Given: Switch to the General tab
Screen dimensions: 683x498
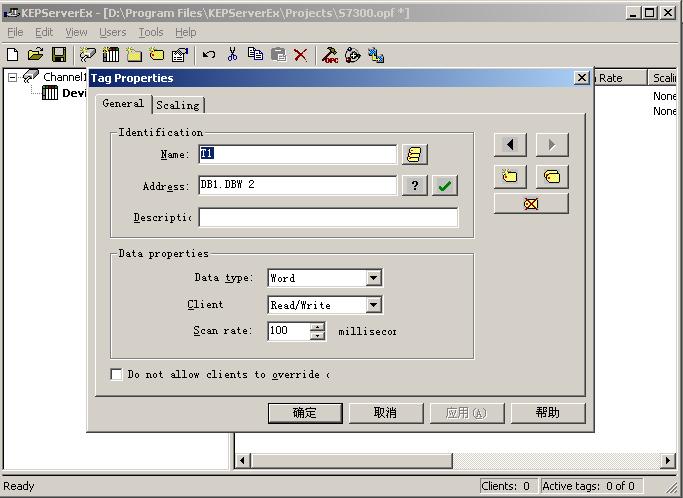Looking at the screenshot, I should pyautogui.click(x=123, y=104).
